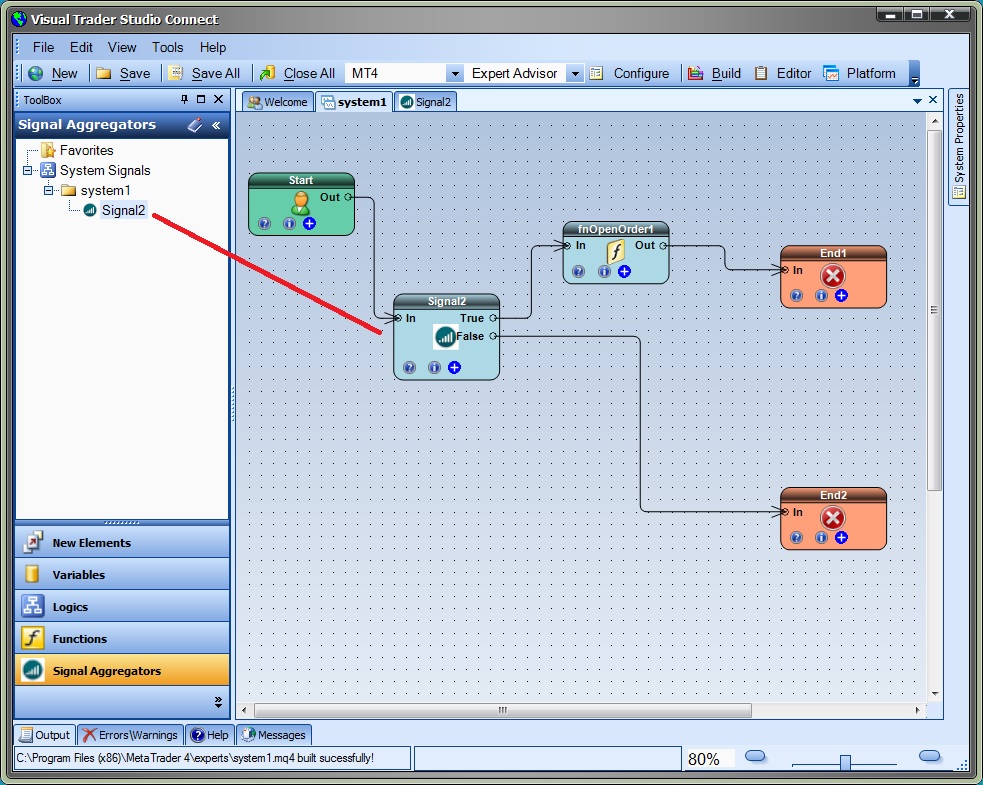Click the info icon on End2 block
983x785 pixels.
[821, 537]
